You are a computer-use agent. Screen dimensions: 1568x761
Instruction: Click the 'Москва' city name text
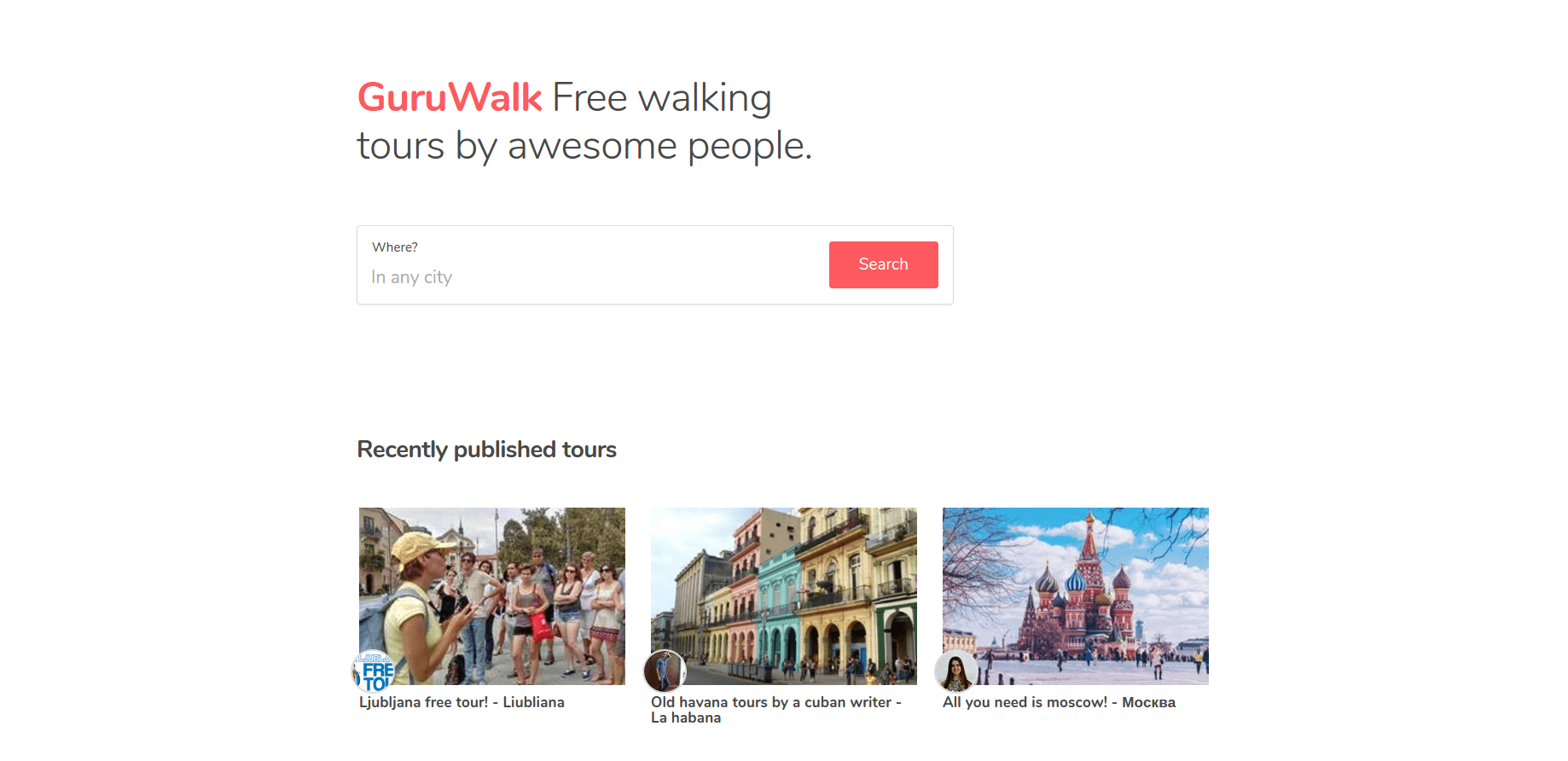pyautogui.click(x=1148, y=702)
